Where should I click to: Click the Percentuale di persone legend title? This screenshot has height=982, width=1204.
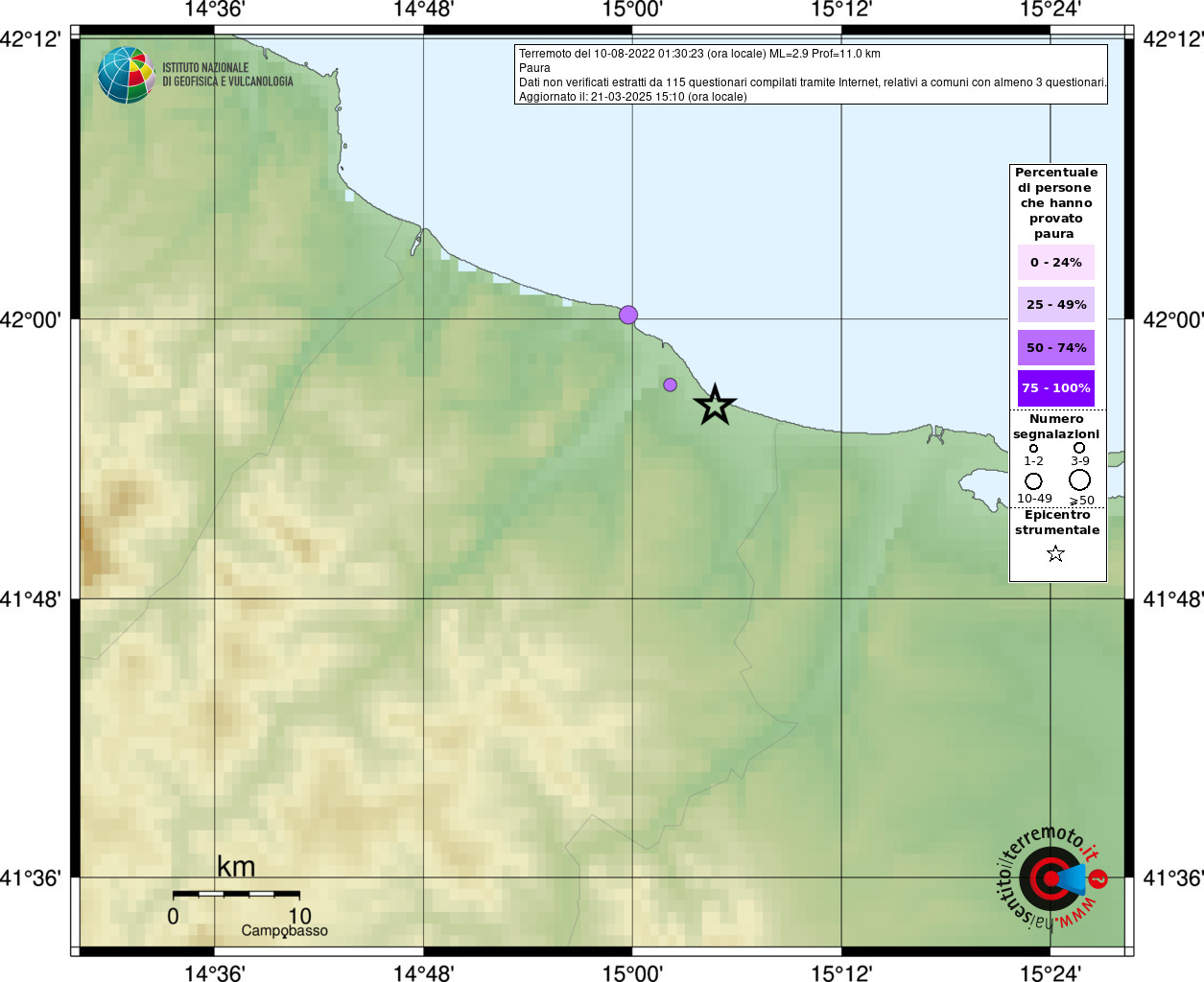click(x=1056, y=202)
